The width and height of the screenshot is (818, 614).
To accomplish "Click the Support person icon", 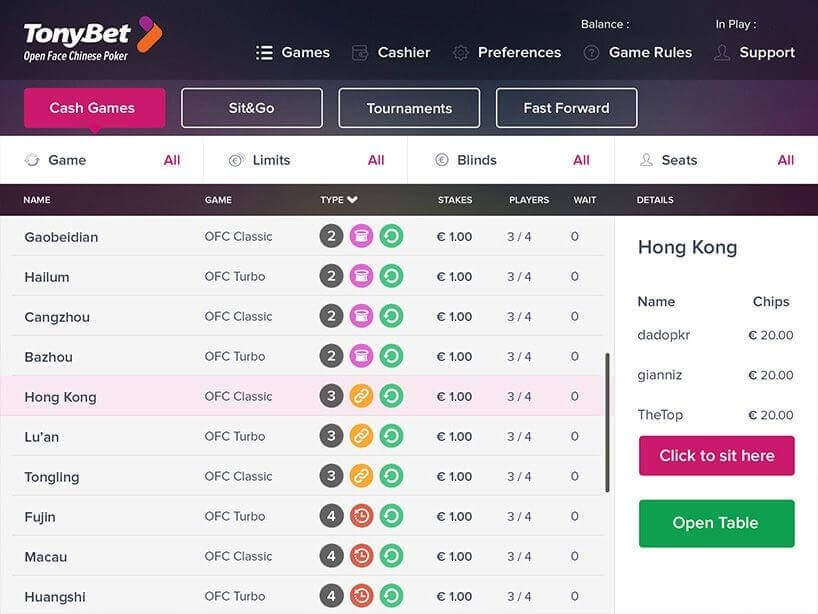I will click(x=722, y=53).
